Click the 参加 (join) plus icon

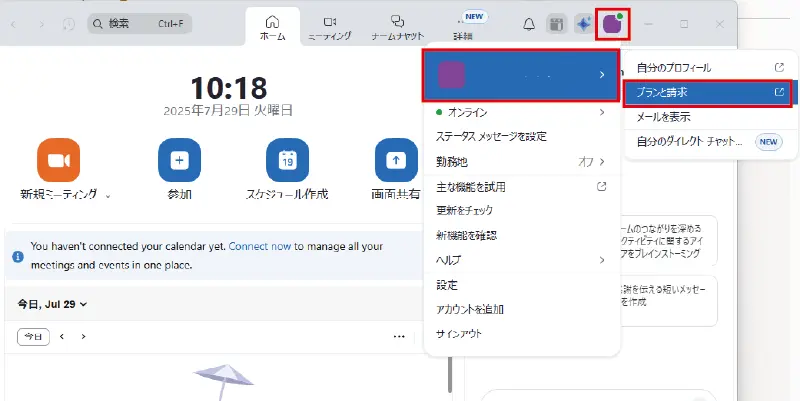click(x=179, y=160)
